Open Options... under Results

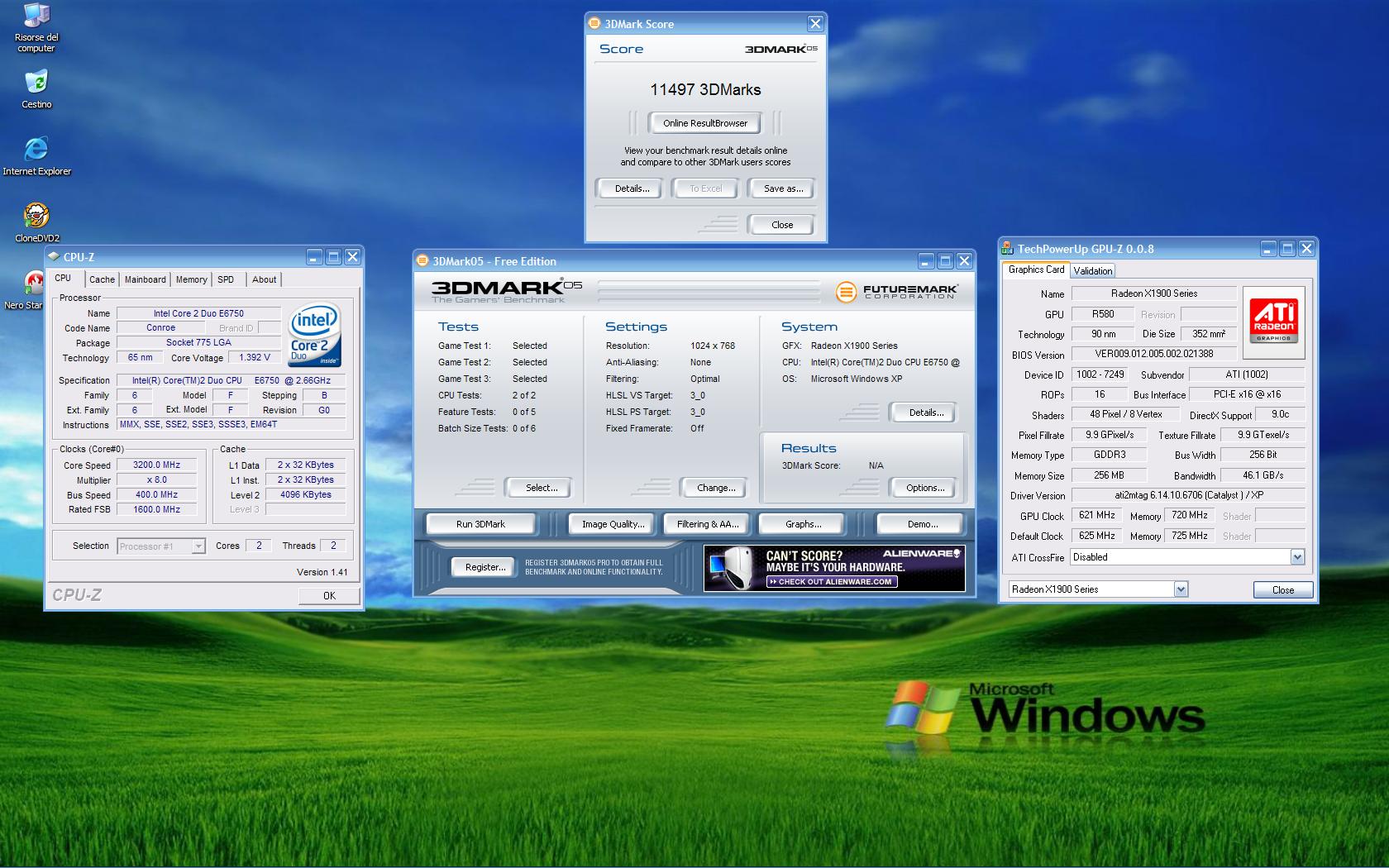pos(925,488)
